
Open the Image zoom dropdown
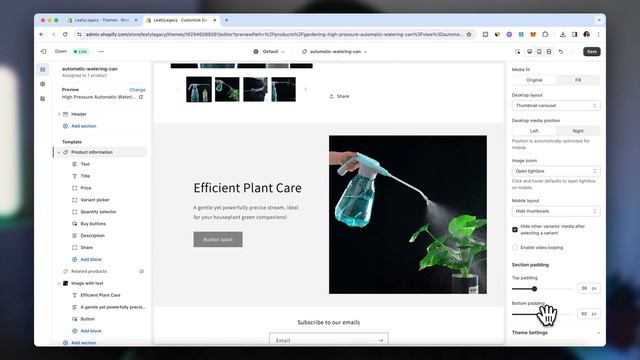[x=556, y=171]
